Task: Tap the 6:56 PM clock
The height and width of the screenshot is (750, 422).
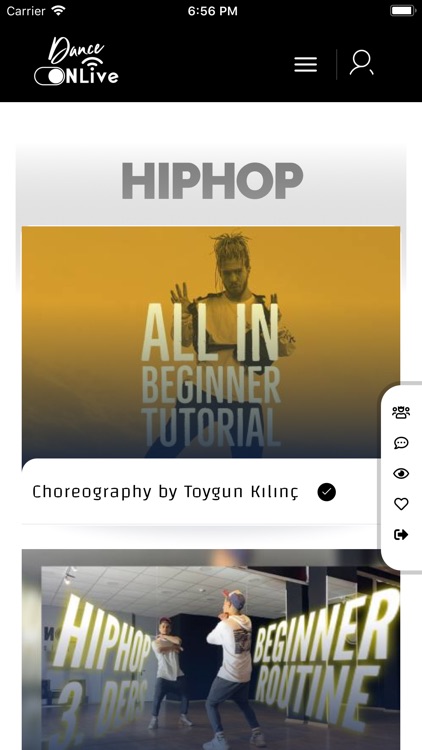Action: click(212, 11)
